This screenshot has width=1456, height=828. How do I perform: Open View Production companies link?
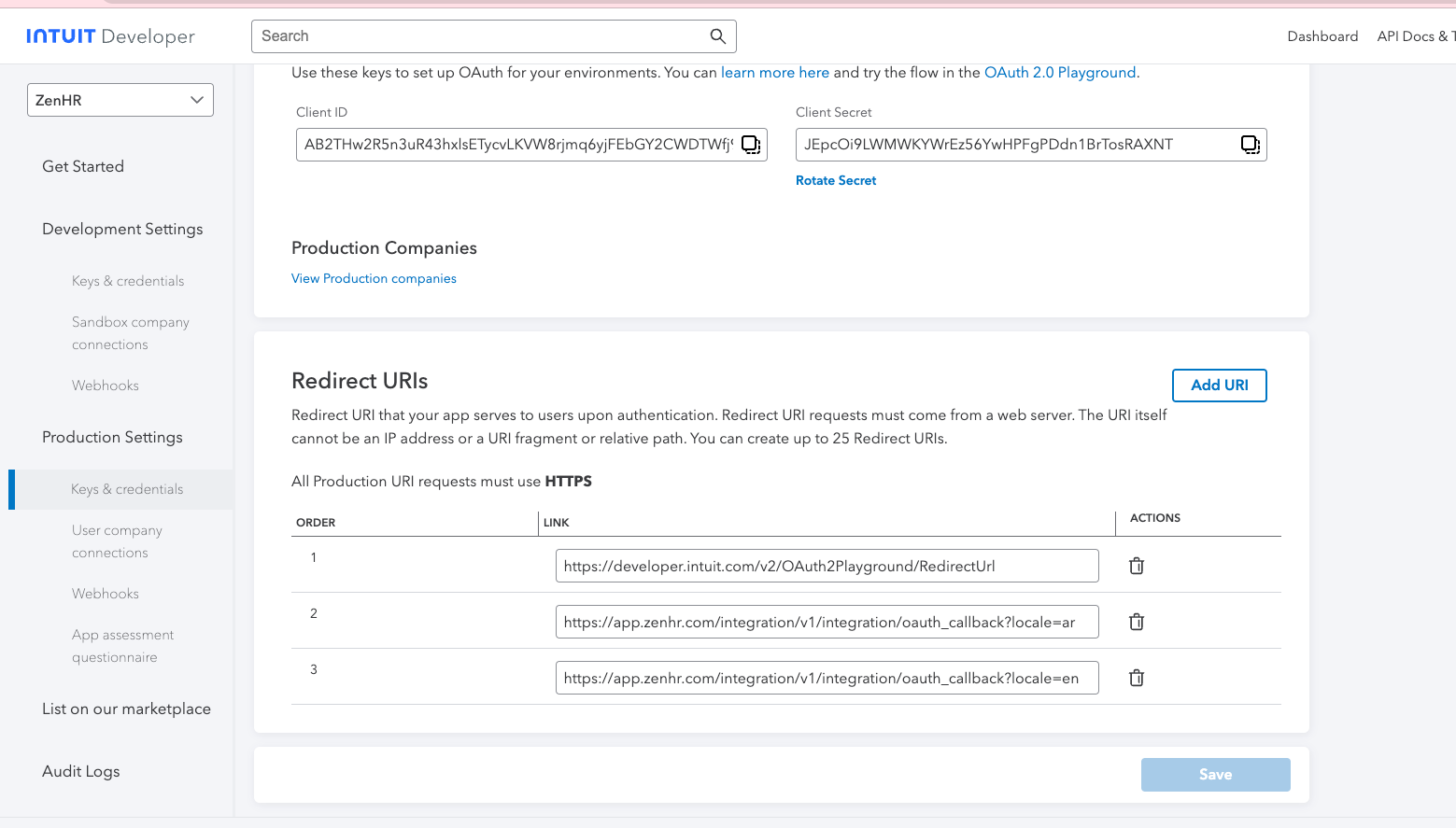pos(374,278)
